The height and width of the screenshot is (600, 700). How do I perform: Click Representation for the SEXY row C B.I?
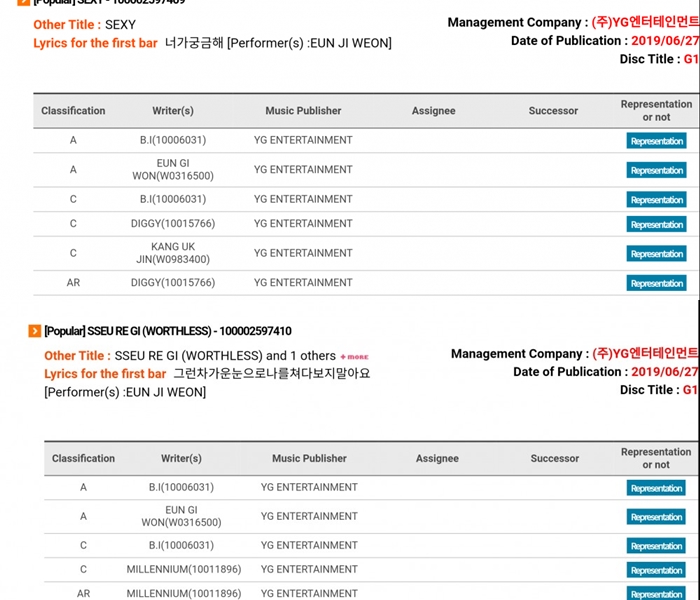656,200
